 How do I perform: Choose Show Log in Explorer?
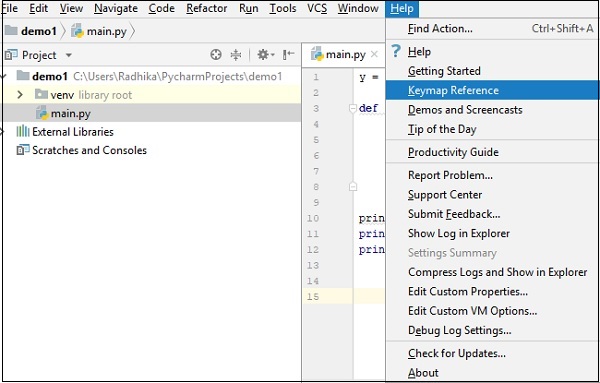[492, 233]
